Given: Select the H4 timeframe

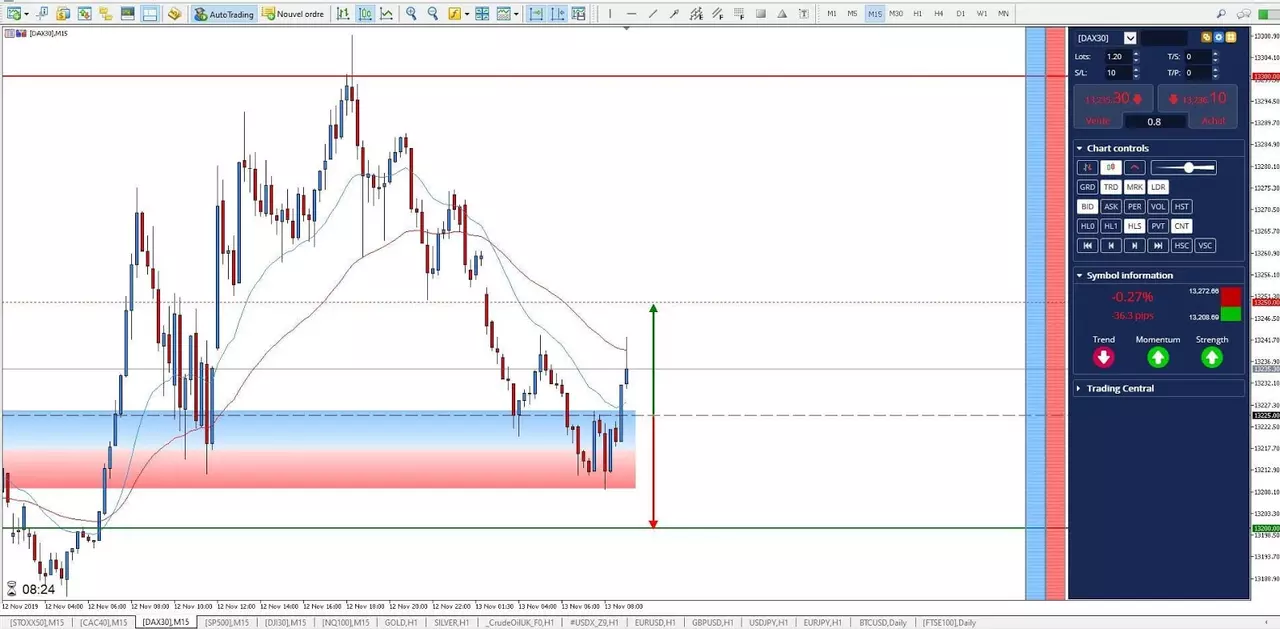Looking at the screenshot, I should coord(939,14).
